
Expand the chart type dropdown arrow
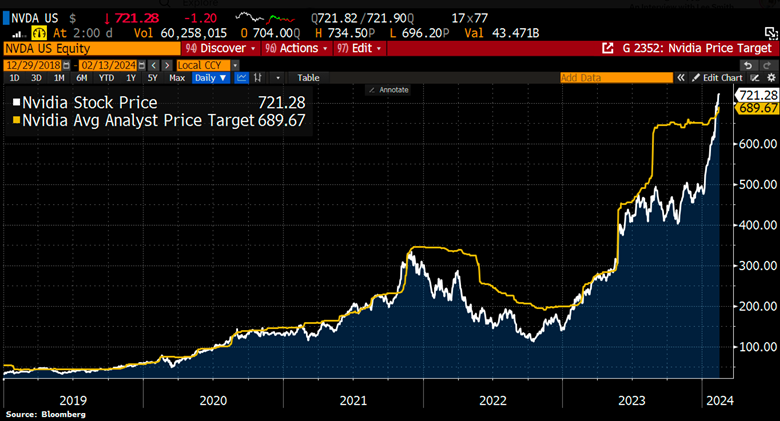(278, 78)
